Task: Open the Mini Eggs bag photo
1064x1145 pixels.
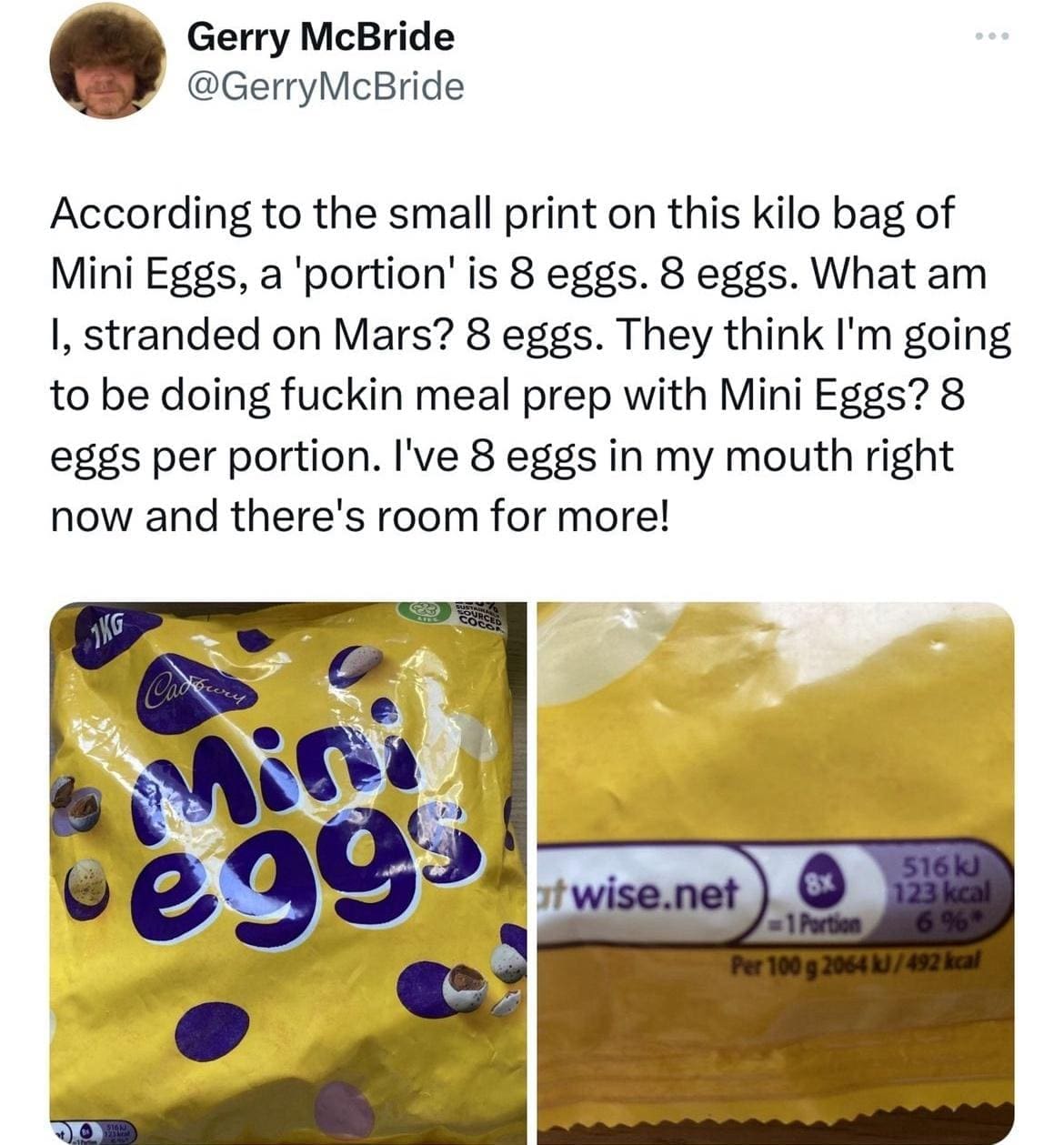Action: click(287, 871)
